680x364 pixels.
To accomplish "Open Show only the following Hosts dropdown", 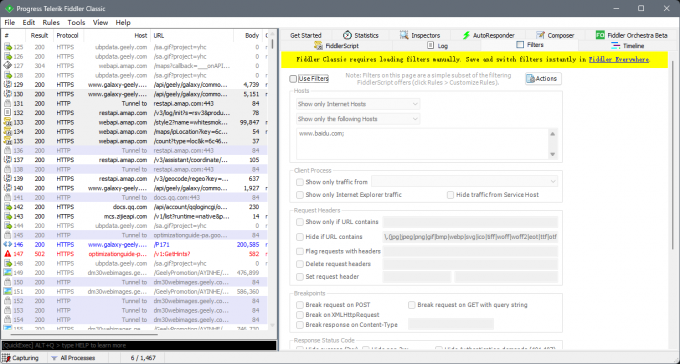I will click(358, 119).
